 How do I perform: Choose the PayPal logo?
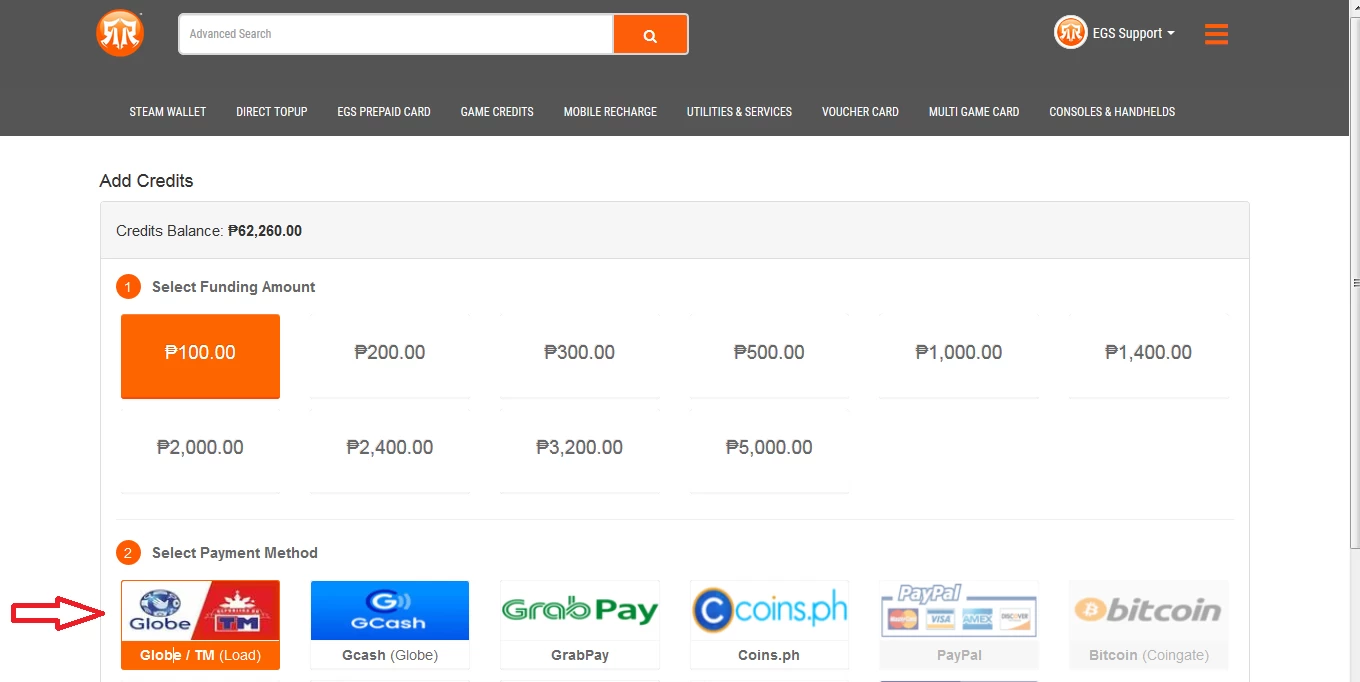click(959, 610)
